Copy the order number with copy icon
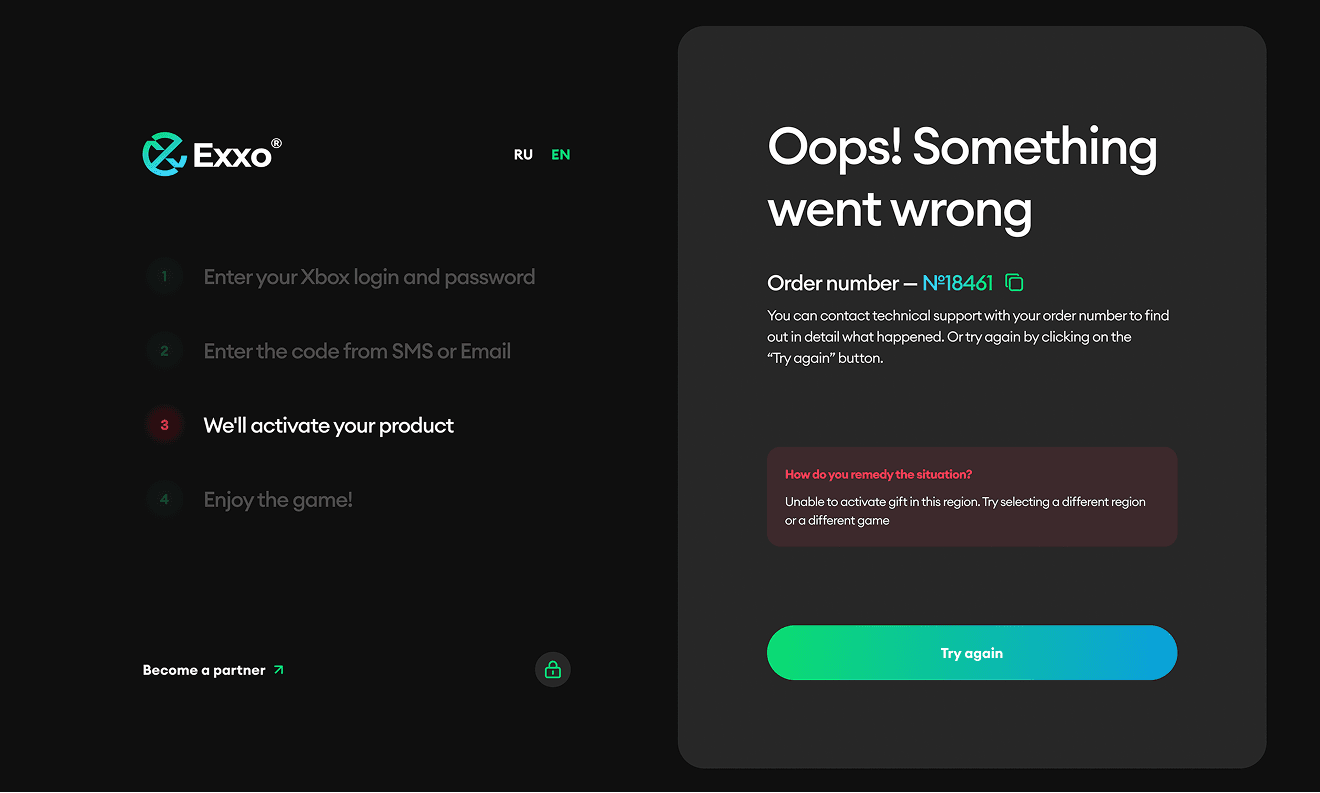The height and width of the screenshot is (793, 1320). (x=1014, y=283)
